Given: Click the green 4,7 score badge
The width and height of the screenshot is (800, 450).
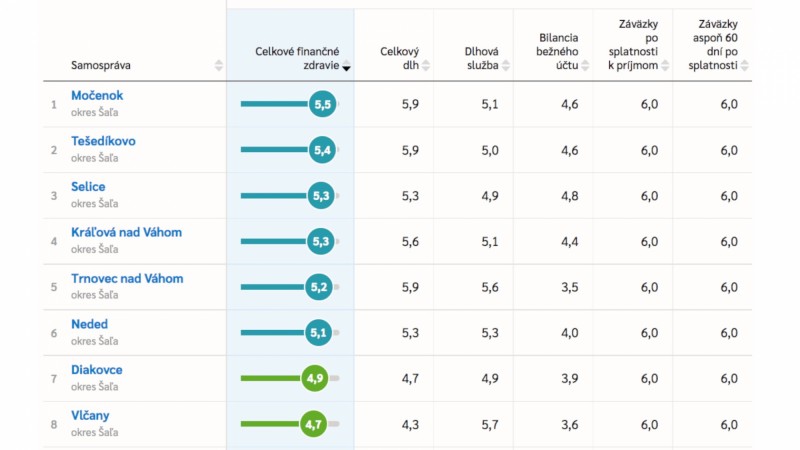Looking at the screenshot, I should click(313, 424).
